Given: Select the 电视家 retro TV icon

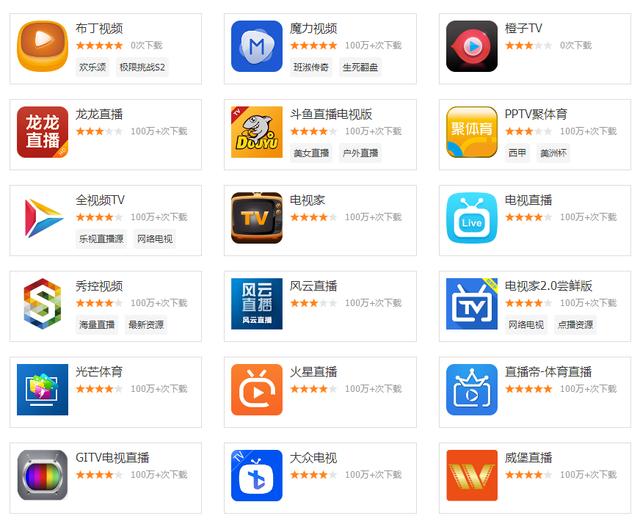Looking at the screenshot, I should pos(257,218).
